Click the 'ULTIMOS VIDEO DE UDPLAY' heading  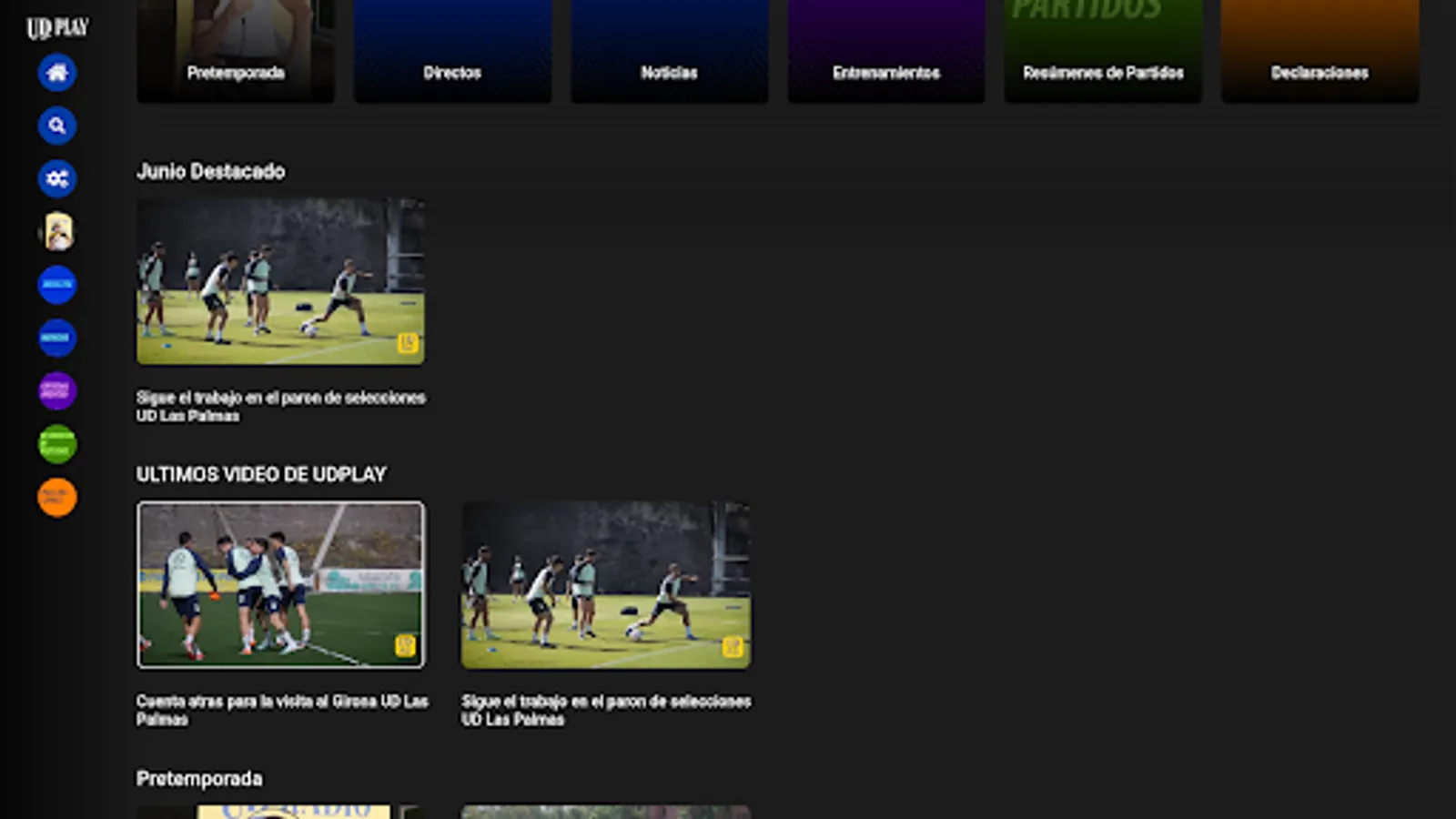[x=261, y=474]
